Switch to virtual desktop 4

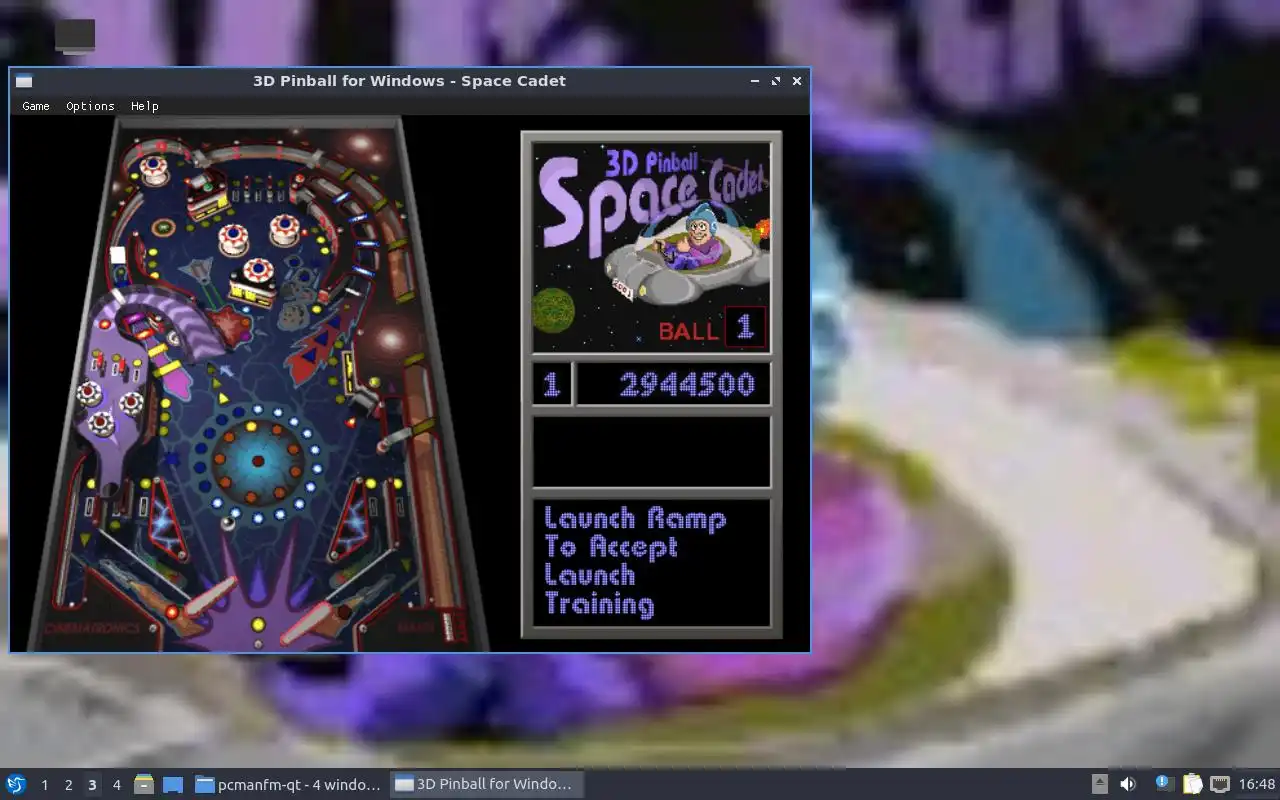click(x=116, y=785)
